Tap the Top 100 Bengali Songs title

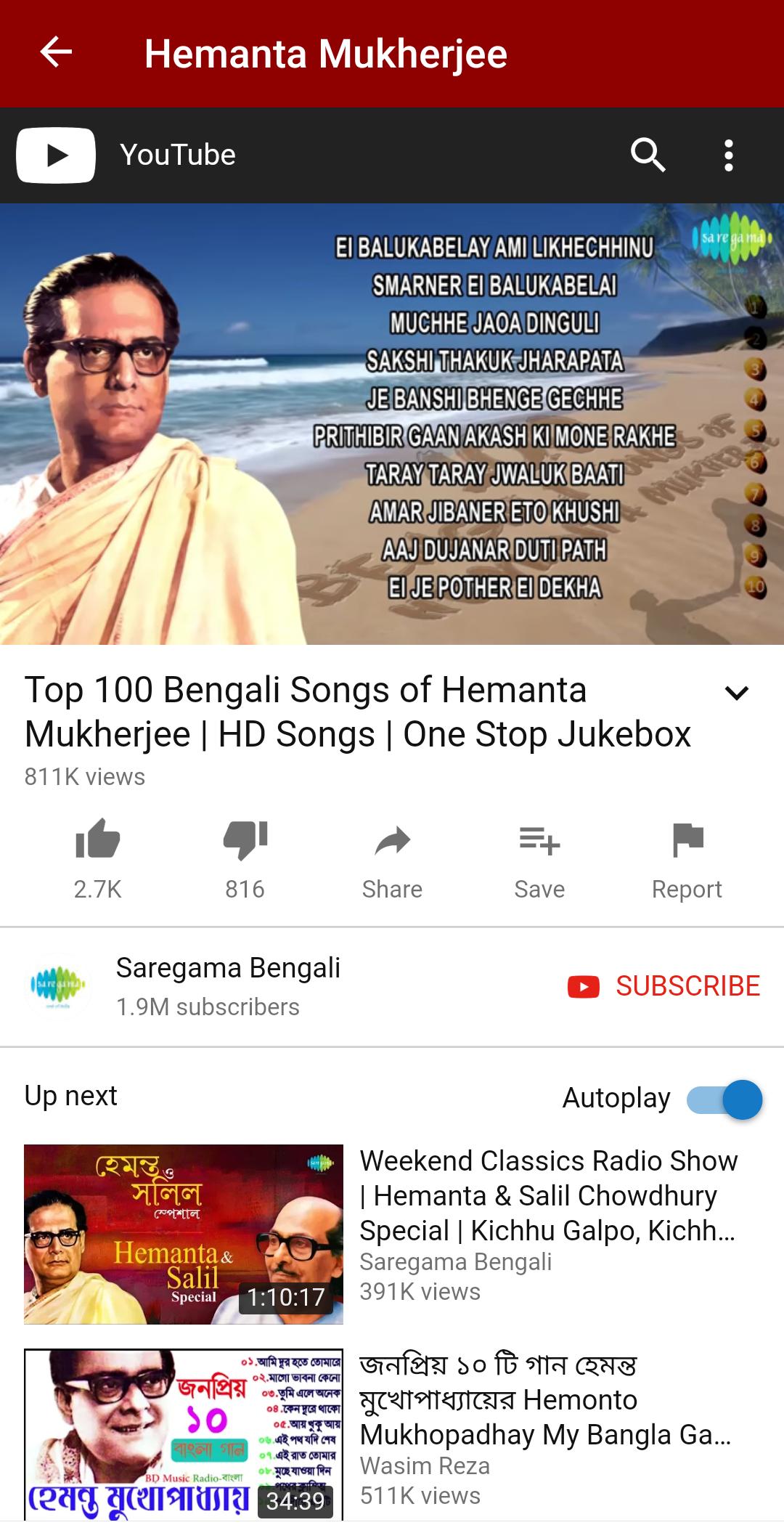[x=358, y=712]
